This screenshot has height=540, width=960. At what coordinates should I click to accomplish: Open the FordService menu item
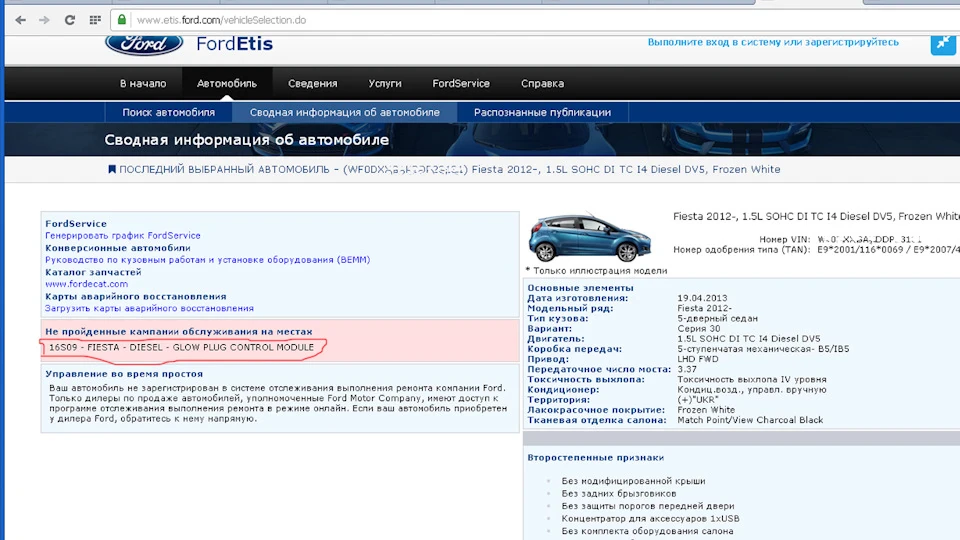[461, 83]
